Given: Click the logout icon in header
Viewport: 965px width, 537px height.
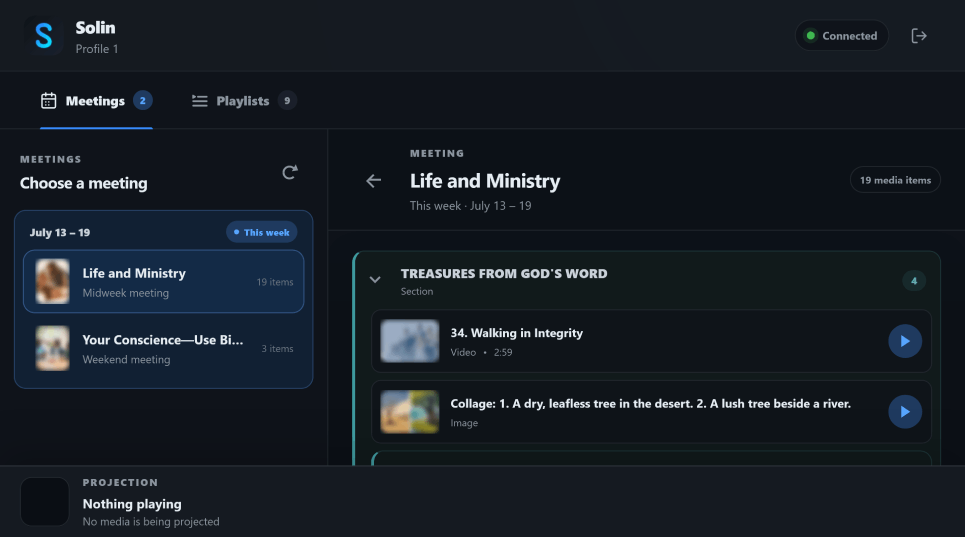Looking at the screenshot, I should point(918,36).
